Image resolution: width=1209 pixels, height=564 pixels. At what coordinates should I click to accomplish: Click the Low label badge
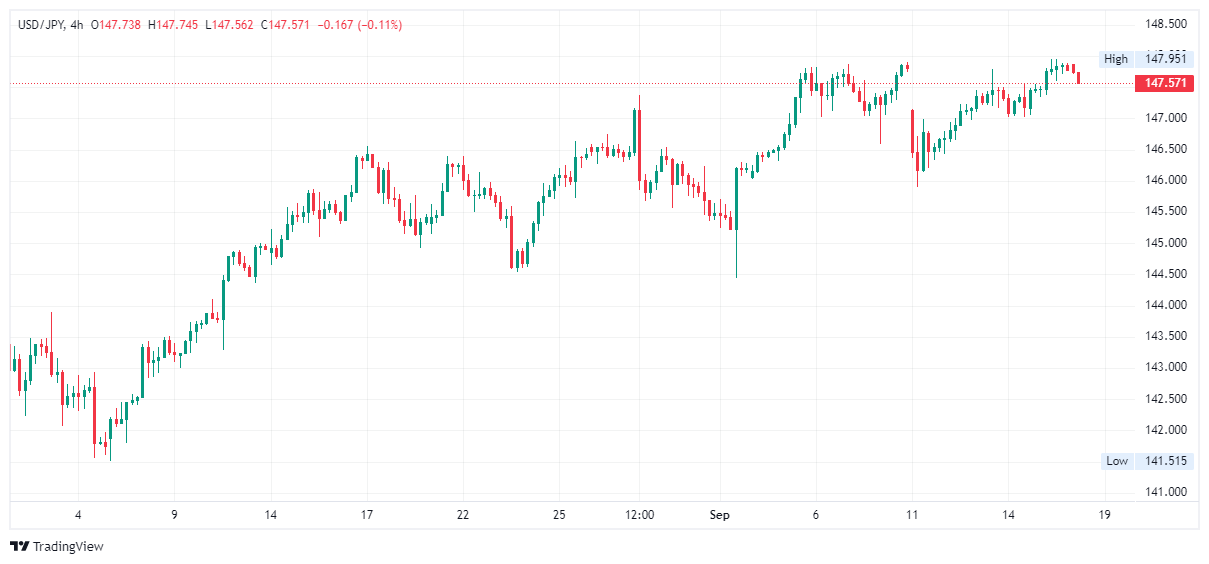(x=1117, y=461)
